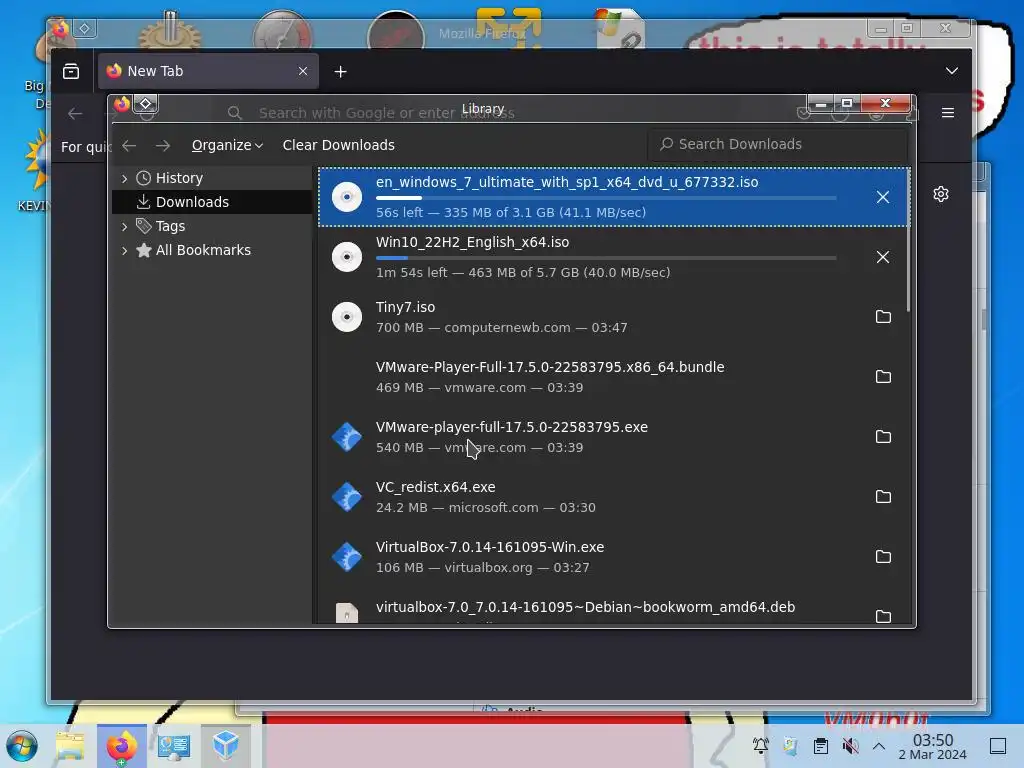
Task: Click the VirtualBox Win.exe file icon
Action: click(x=347, y=557)
